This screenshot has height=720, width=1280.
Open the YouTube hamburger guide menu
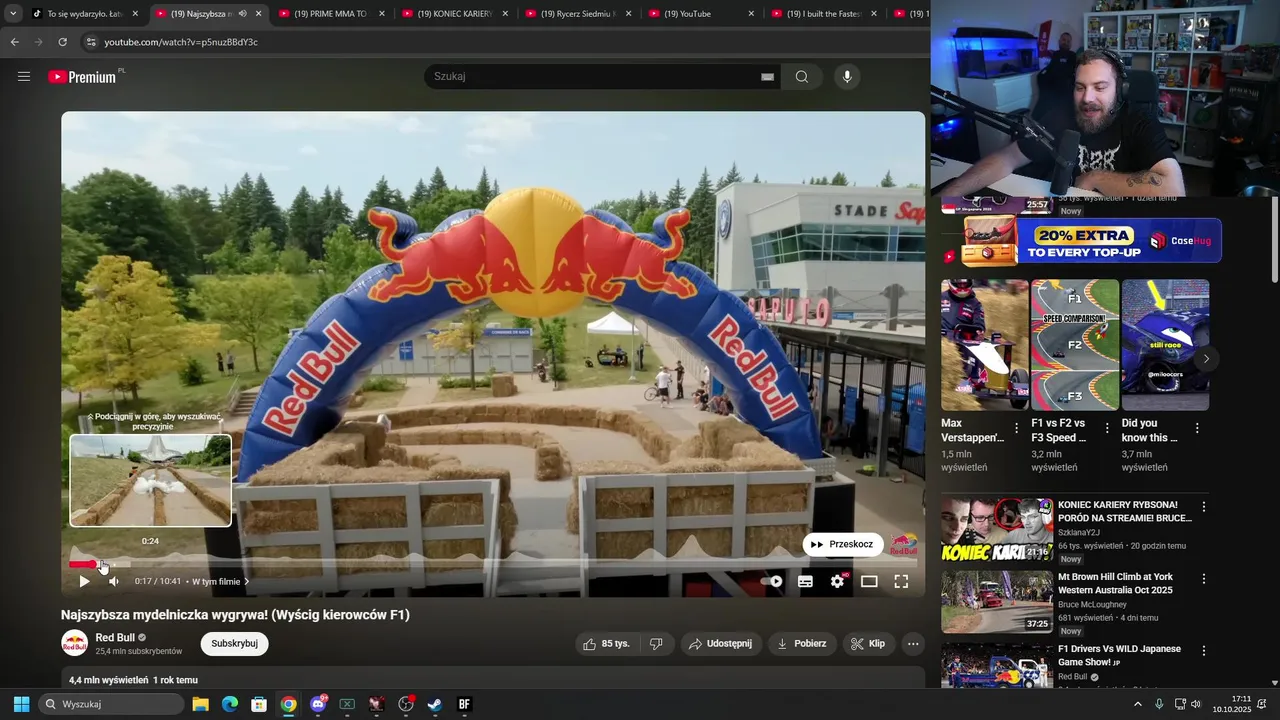click(24, 77)
